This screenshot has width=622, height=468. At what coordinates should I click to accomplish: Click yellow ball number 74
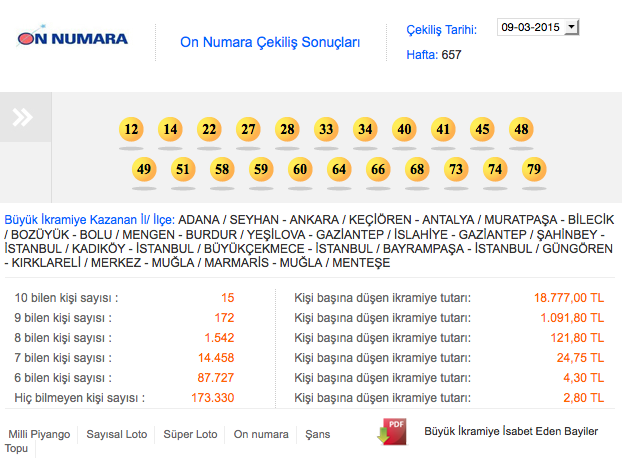tap(495, 169)
